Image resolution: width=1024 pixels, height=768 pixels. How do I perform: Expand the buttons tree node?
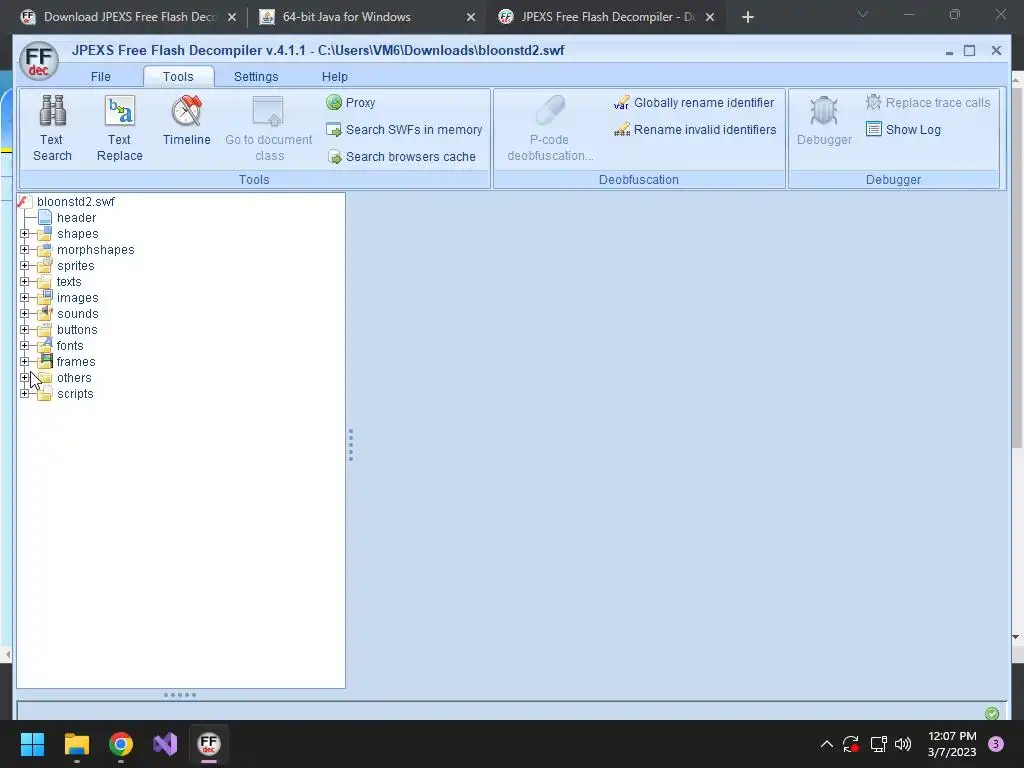click(x=25, y=330)
